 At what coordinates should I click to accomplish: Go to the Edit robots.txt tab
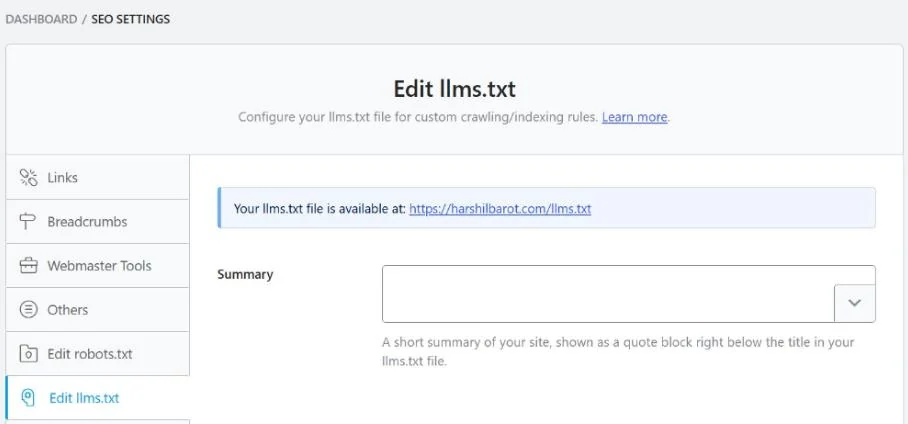[97, 354]
